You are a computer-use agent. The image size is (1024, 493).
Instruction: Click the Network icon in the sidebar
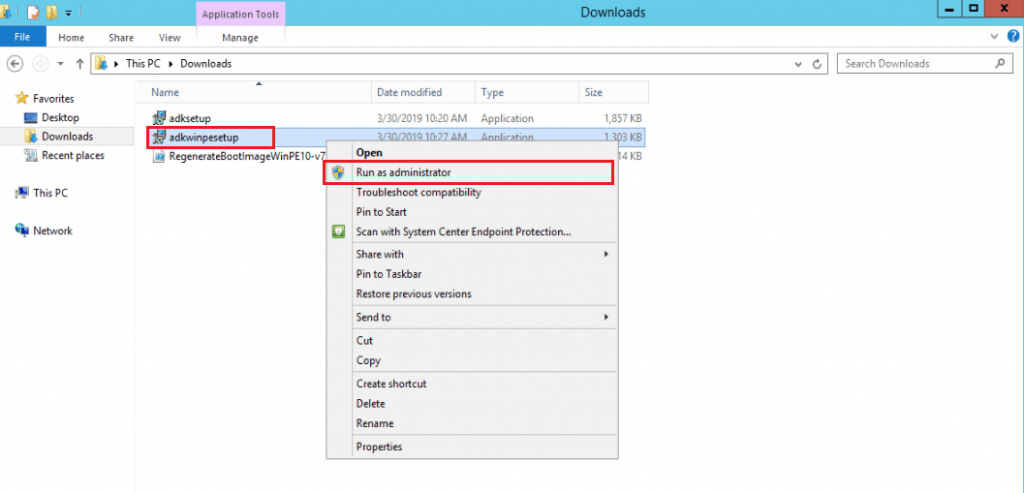pyautogui.click(x=22, y=231)
